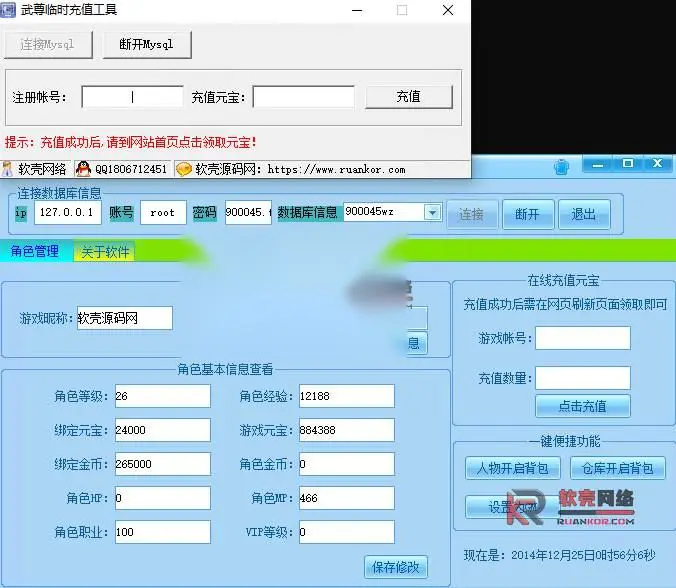Screen dimensions: 676x588
Task: Switch to the 关于软件 tab
Action: pyautogui.click(x=105, y=252)
